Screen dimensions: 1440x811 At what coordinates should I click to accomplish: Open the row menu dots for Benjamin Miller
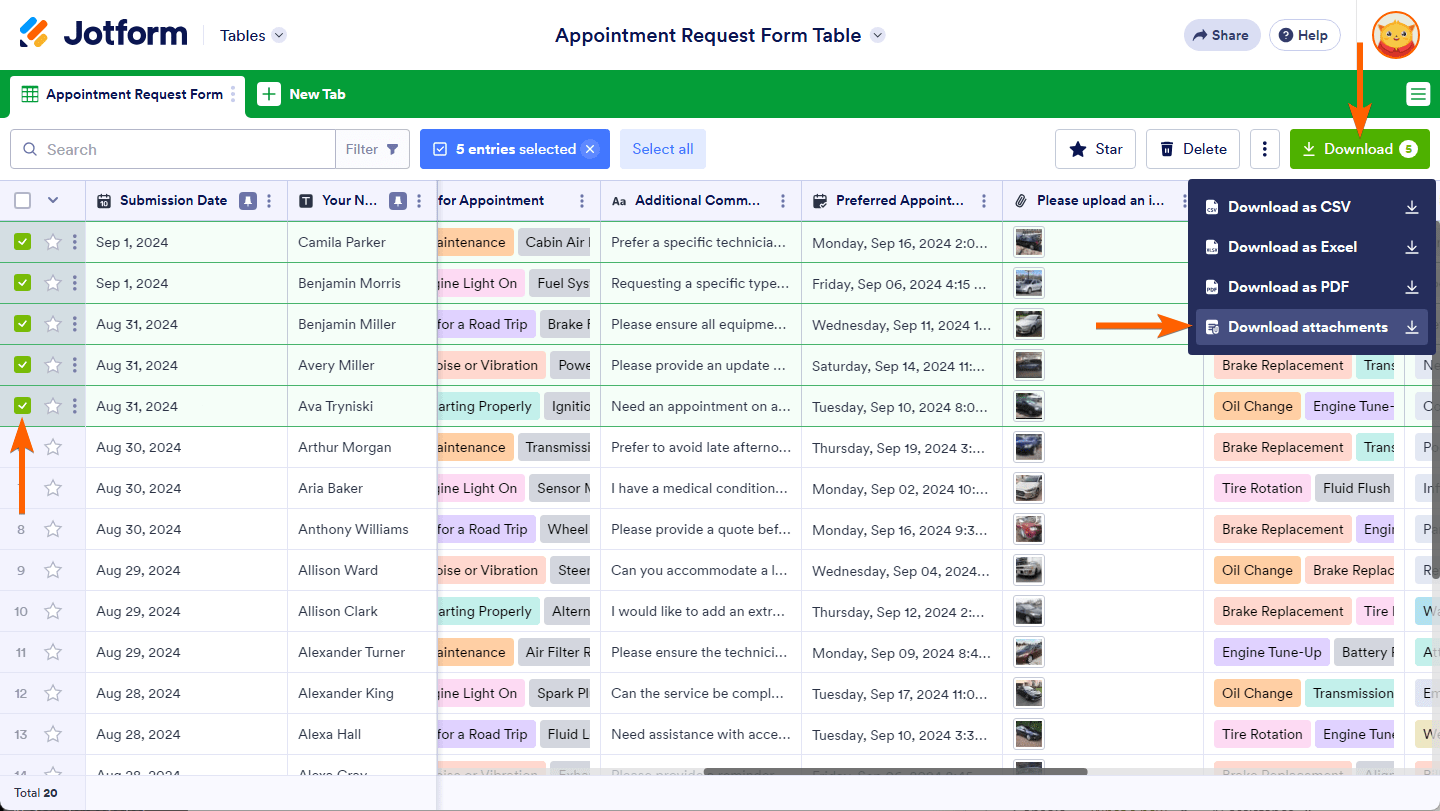pos(75,324)
